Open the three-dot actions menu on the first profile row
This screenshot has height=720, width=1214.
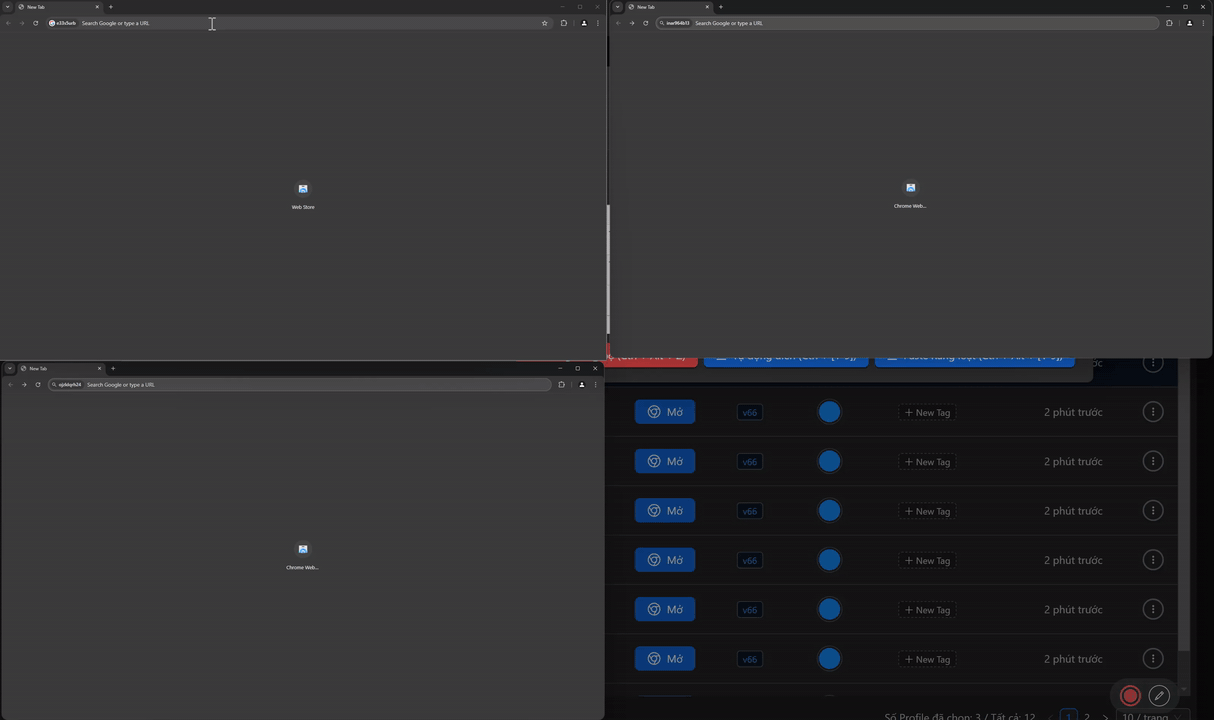[1153, 411]
